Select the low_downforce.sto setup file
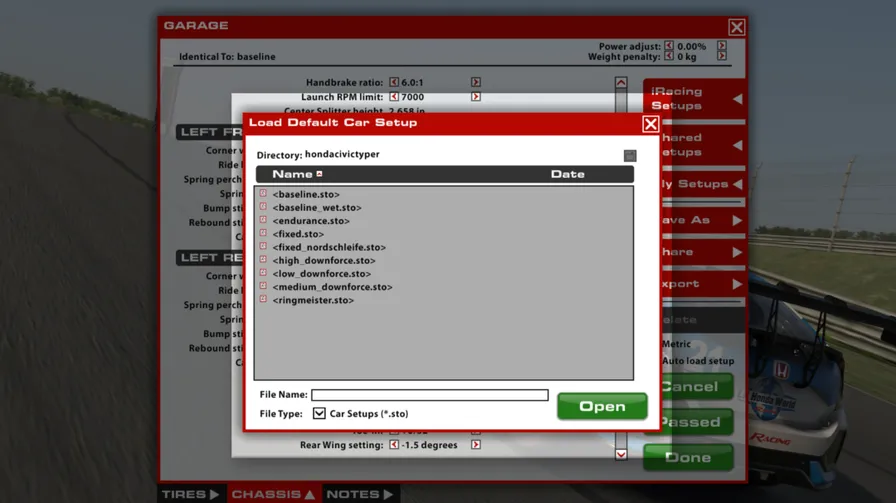Viewport: 896px width, 503px height. point(321,273)
